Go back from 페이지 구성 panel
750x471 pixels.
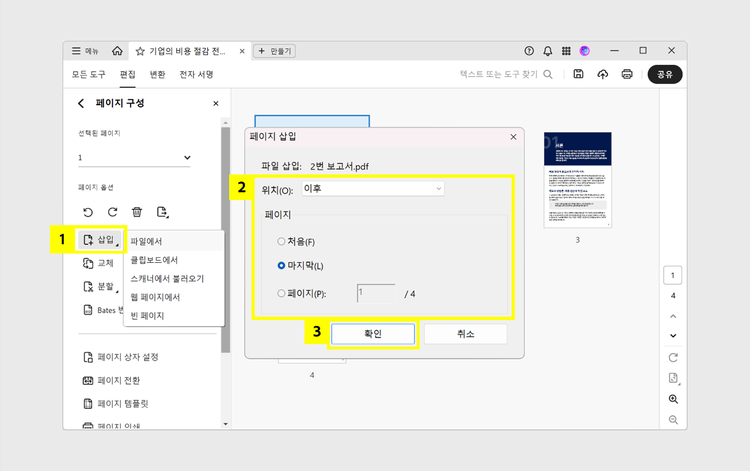coord(81,103)
